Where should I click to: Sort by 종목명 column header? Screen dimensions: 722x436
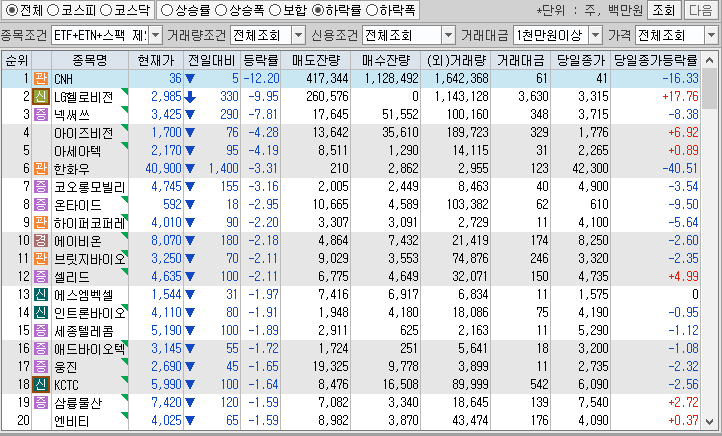(90, 60)
